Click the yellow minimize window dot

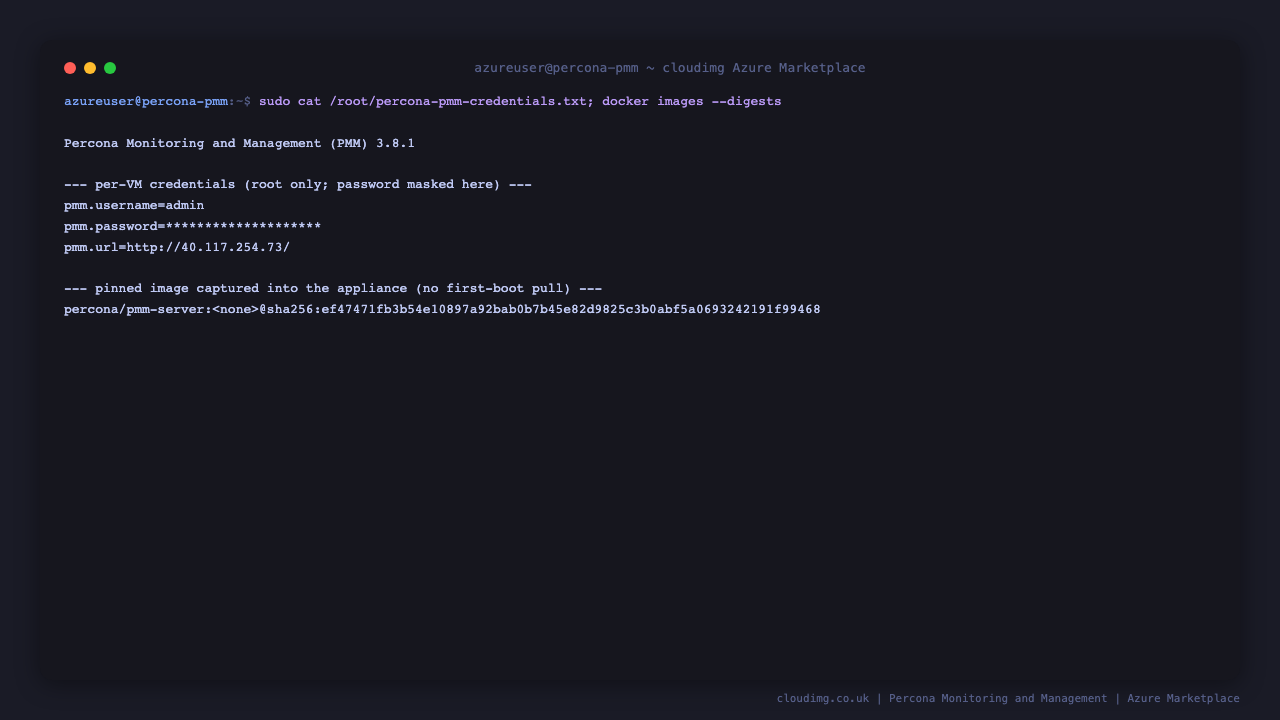(90, 68)
